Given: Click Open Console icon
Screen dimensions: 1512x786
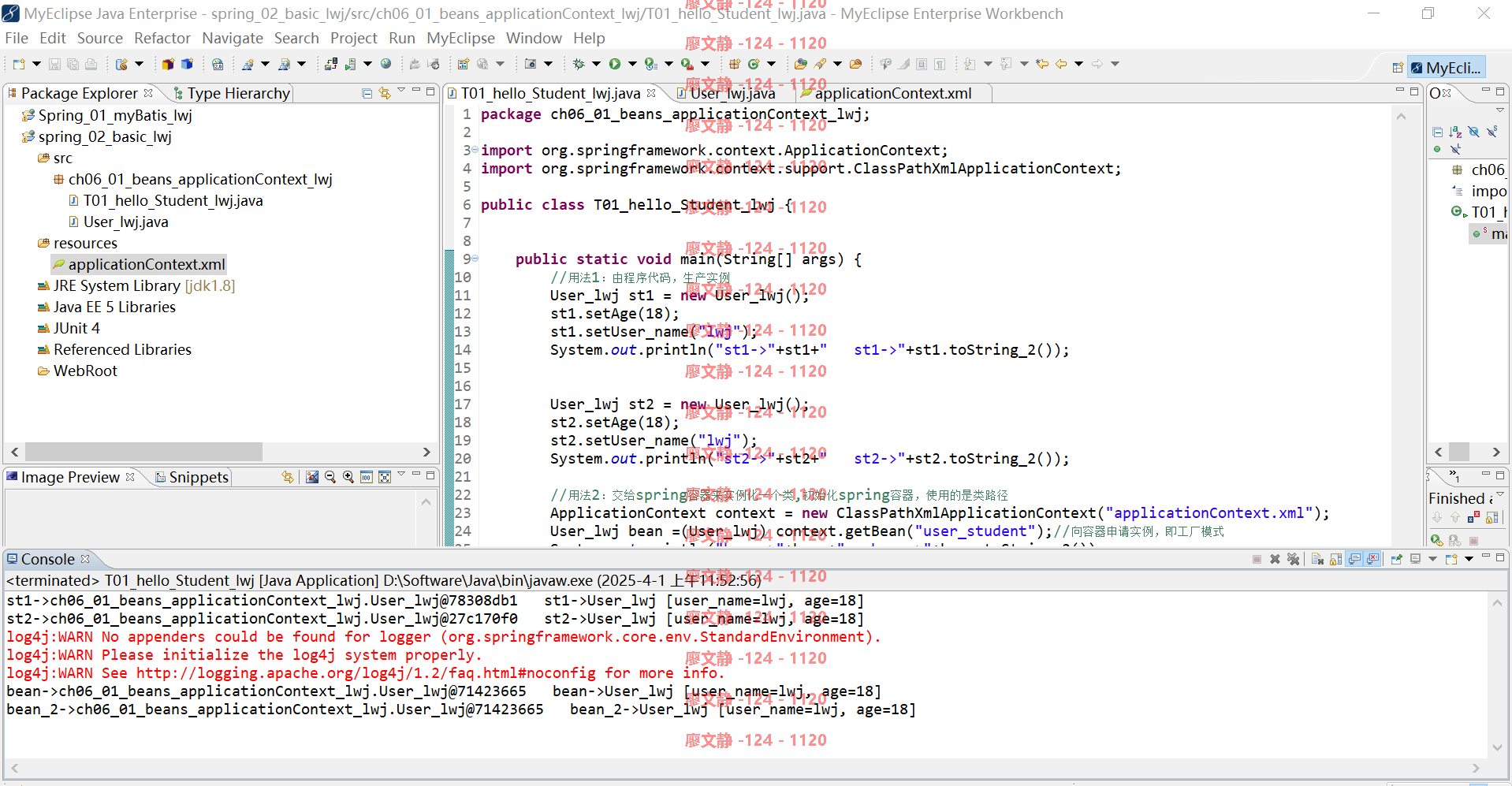Looking at the screenshot, I should tap(1451, 559).
